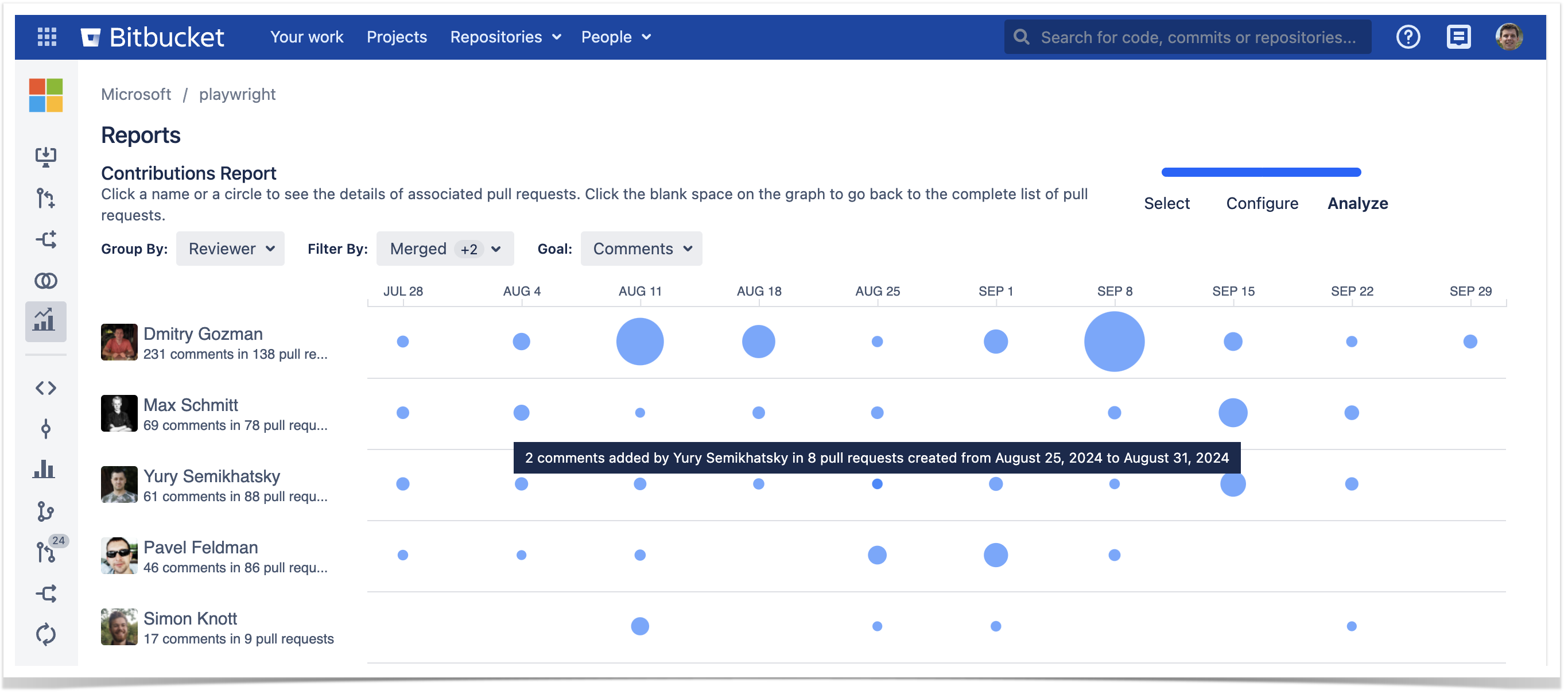Click the Branches icon in sidebar

tap(47, 510)
